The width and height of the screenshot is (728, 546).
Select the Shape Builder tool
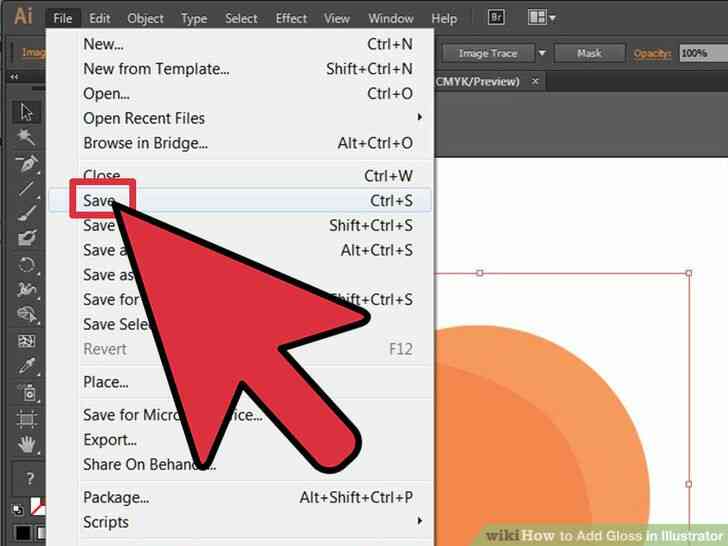pyautogui.click(x=26, y=315)
